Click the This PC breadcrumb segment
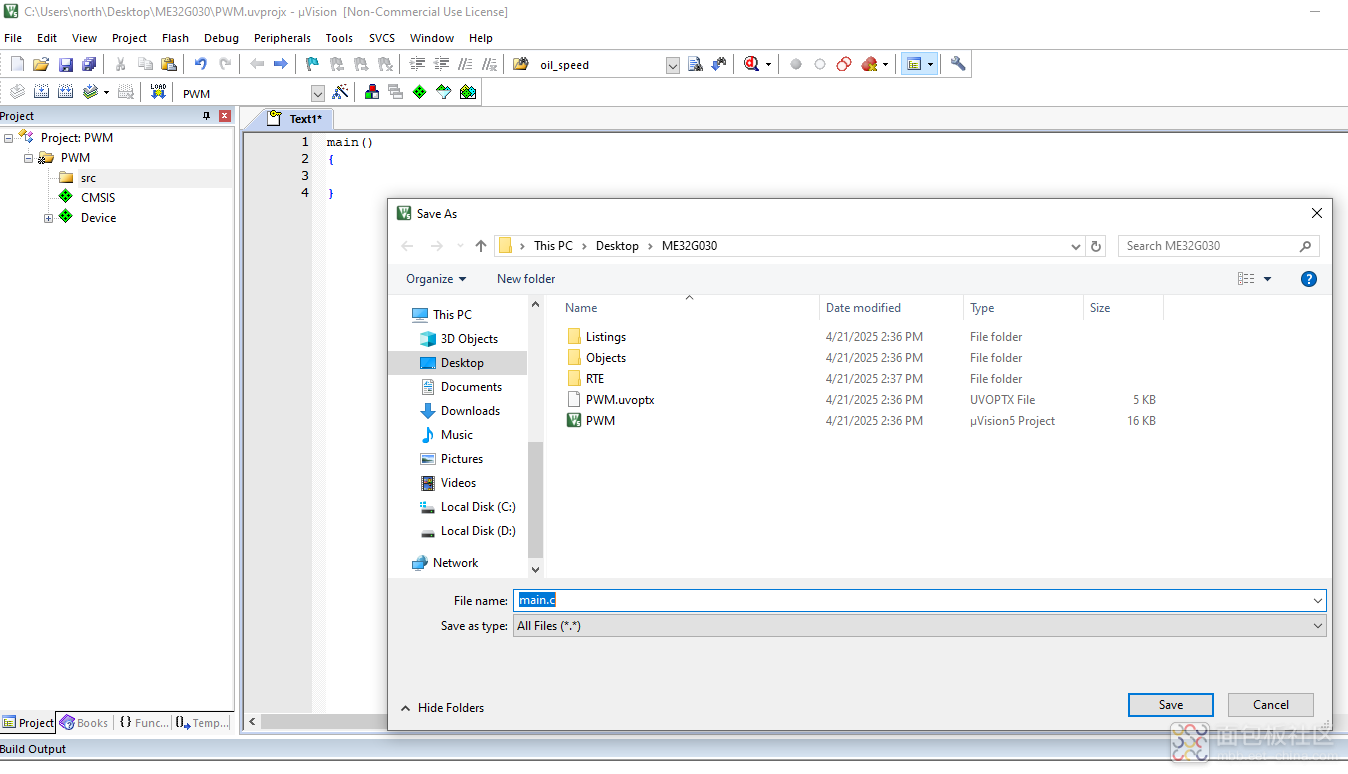1348x774 pixels. 553,246
